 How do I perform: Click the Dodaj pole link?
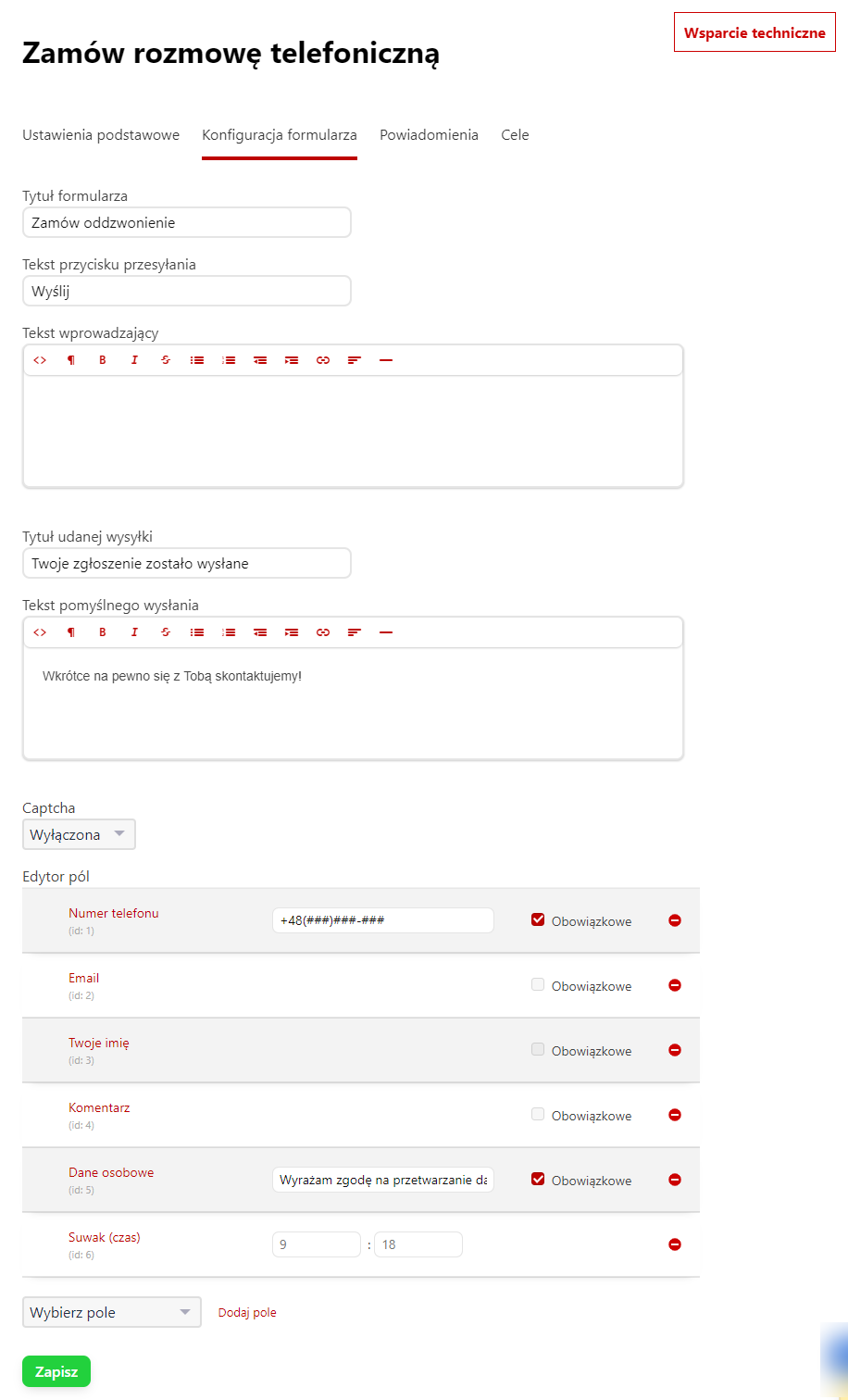point(247,1312)
